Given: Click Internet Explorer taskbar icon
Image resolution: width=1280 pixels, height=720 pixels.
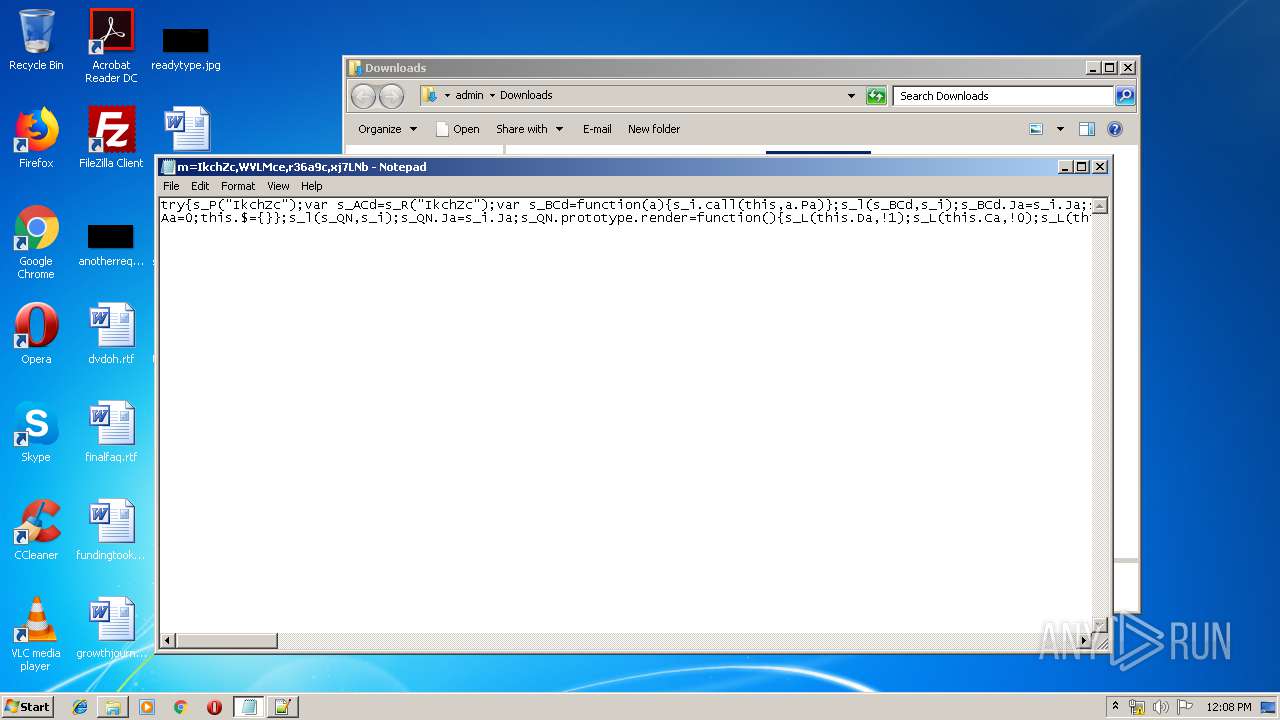Looking at the screenshot, I should pyautogui.click(x=80, y=707).
